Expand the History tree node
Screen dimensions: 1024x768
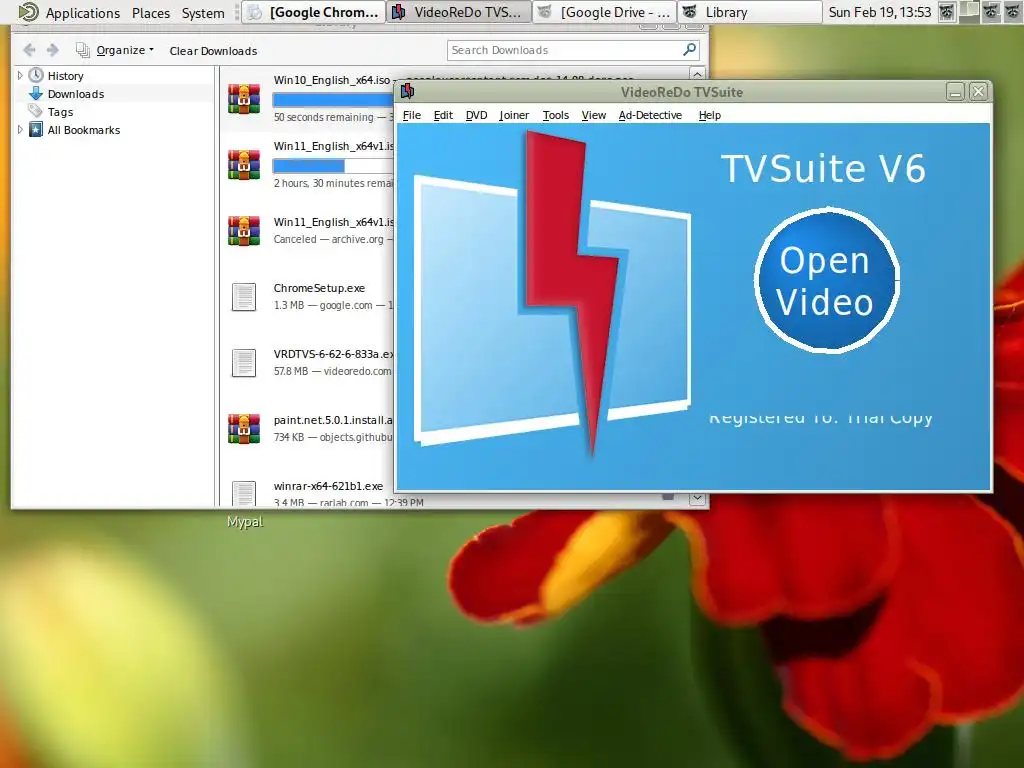(x=20, y=76)
